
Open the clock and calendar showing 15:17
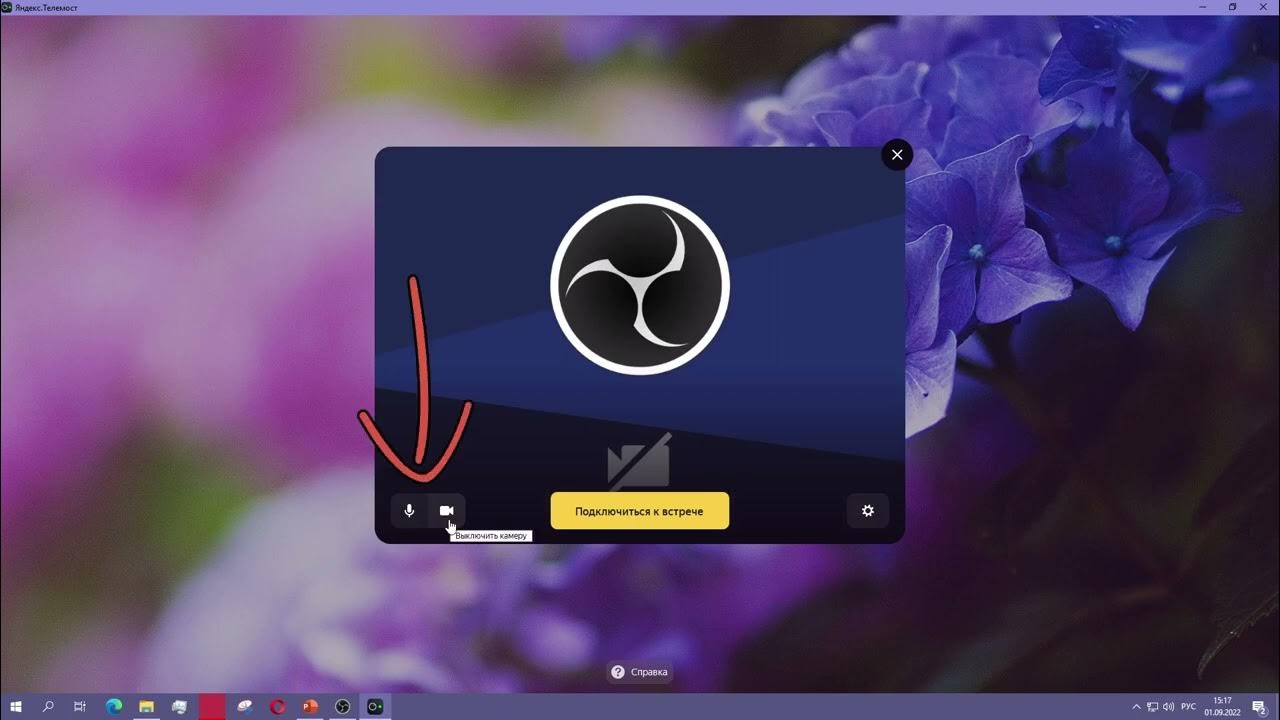(1222, 707)
